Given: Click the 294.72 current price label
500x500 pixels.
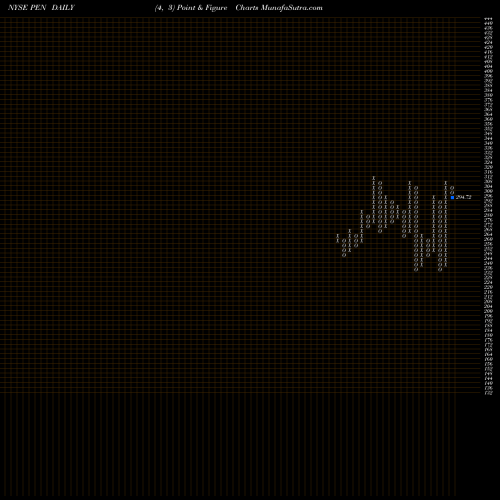Looking at the screenshot, I should click(x=464, y=197).
